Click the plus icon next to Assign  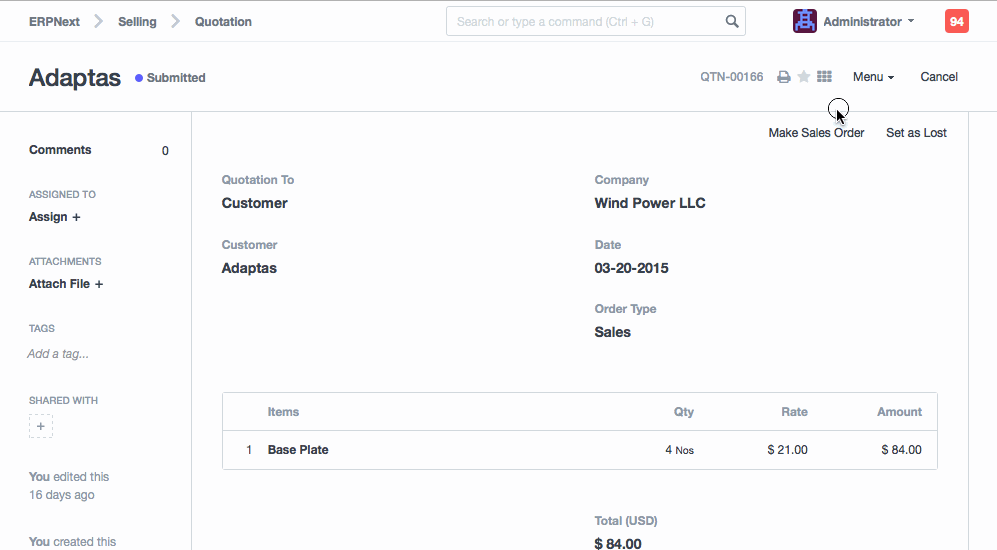(76, 217)
